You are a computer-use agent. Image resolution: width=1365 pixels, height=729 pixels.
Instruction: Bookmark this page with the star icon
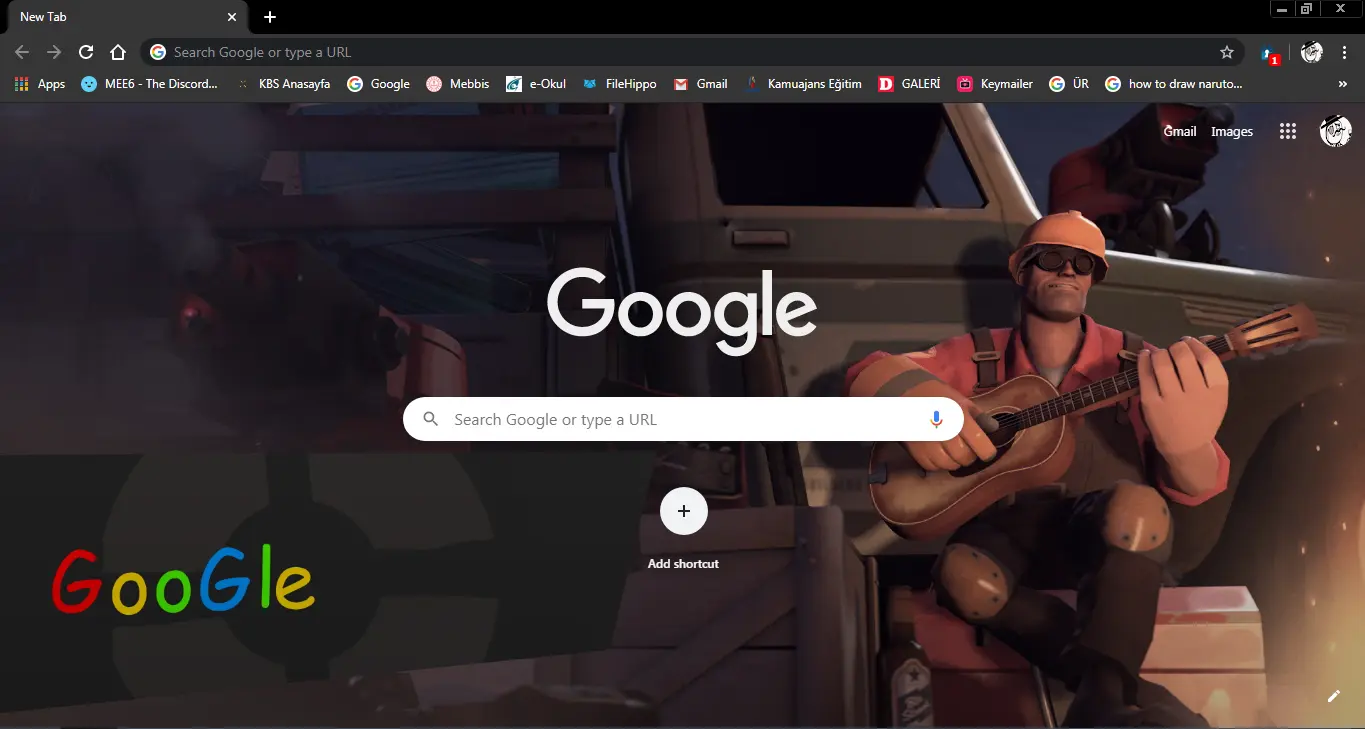tap(1227, 52)
